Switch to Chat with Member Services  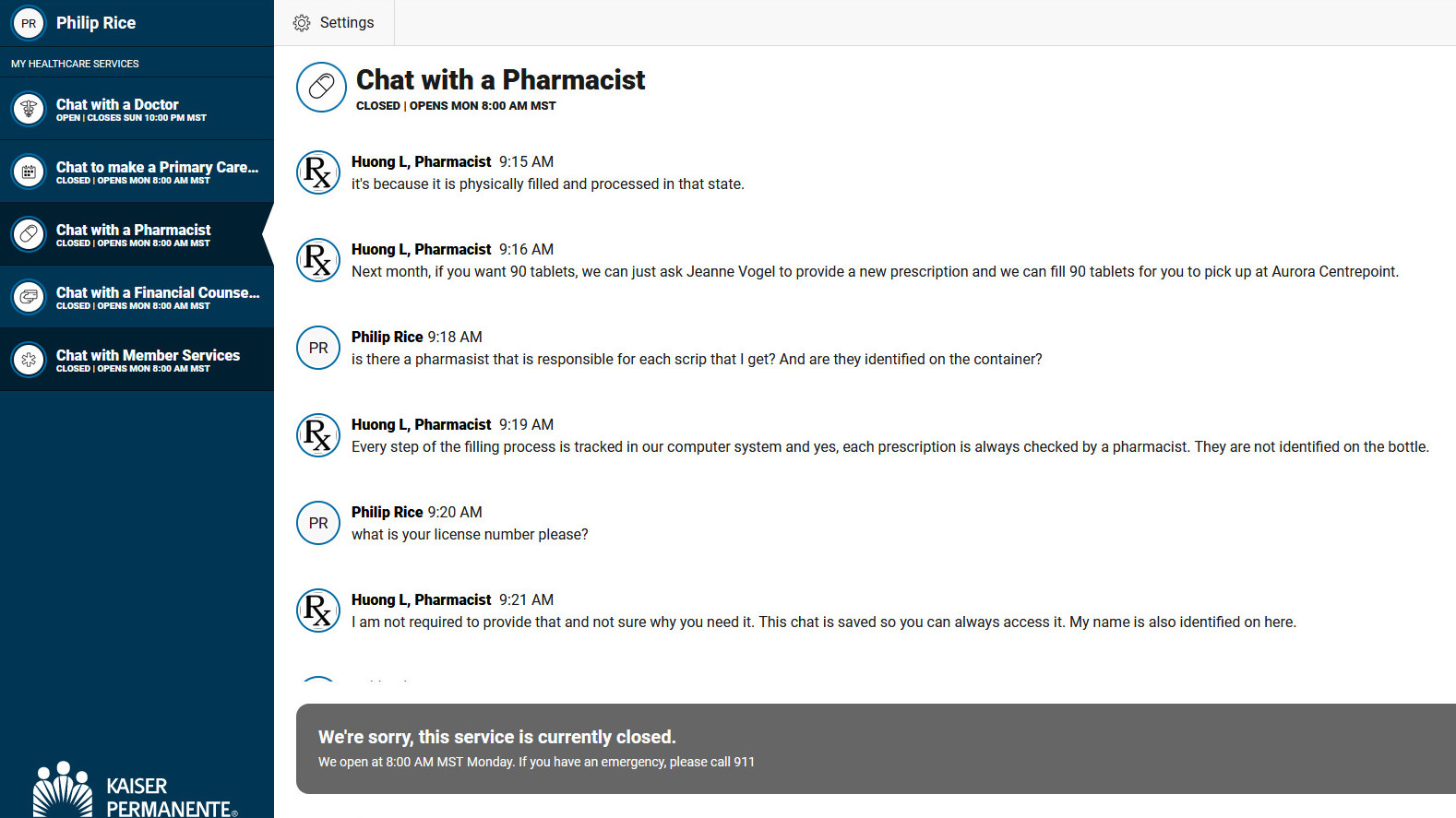coord(137,360)
